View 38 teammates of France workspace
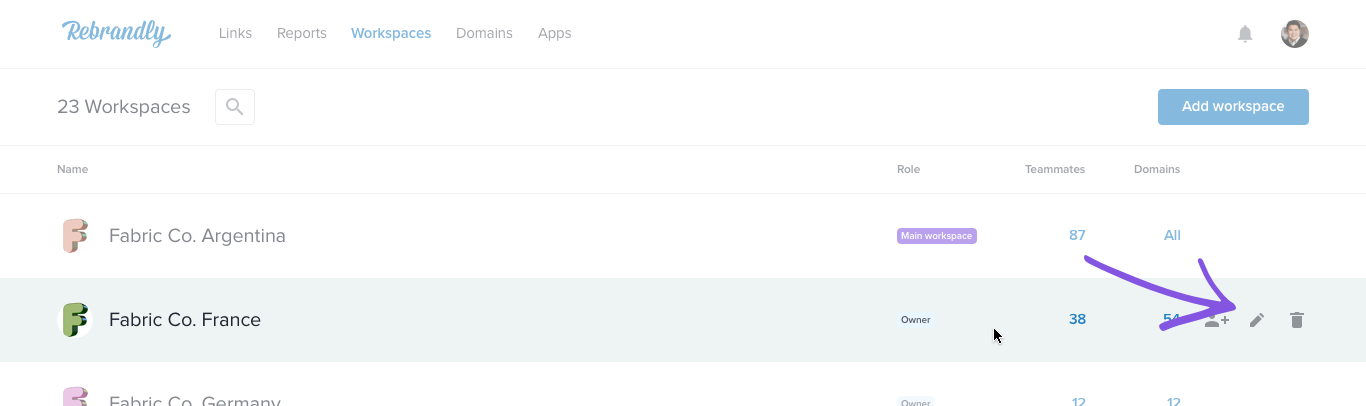This screenshot has height=406, width=1366. (1077, 320)
